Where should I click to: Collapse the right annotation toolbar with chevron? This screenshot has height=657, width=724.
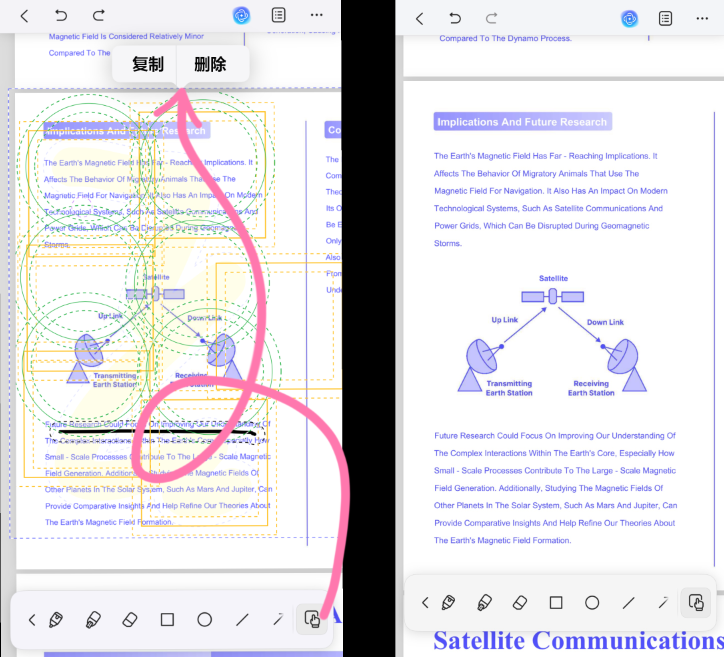pyautogui.click(x=425, y=602)
